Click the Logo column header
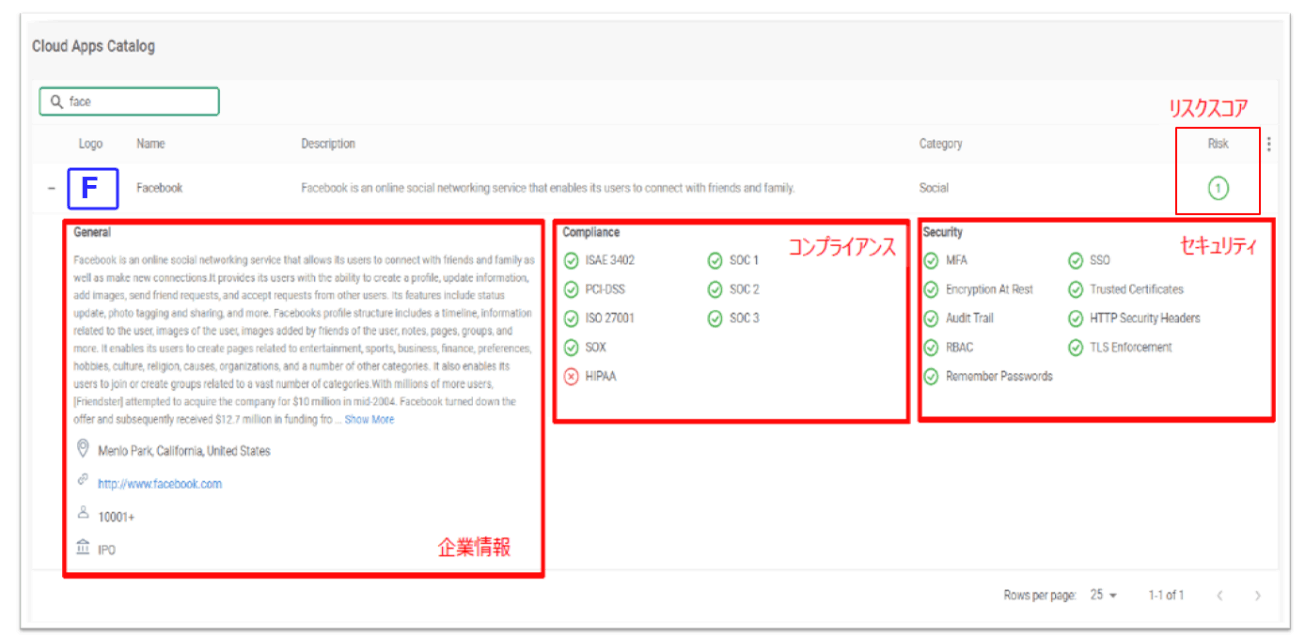The width and height of the screenshot is (1305, 636). point(90,144)
